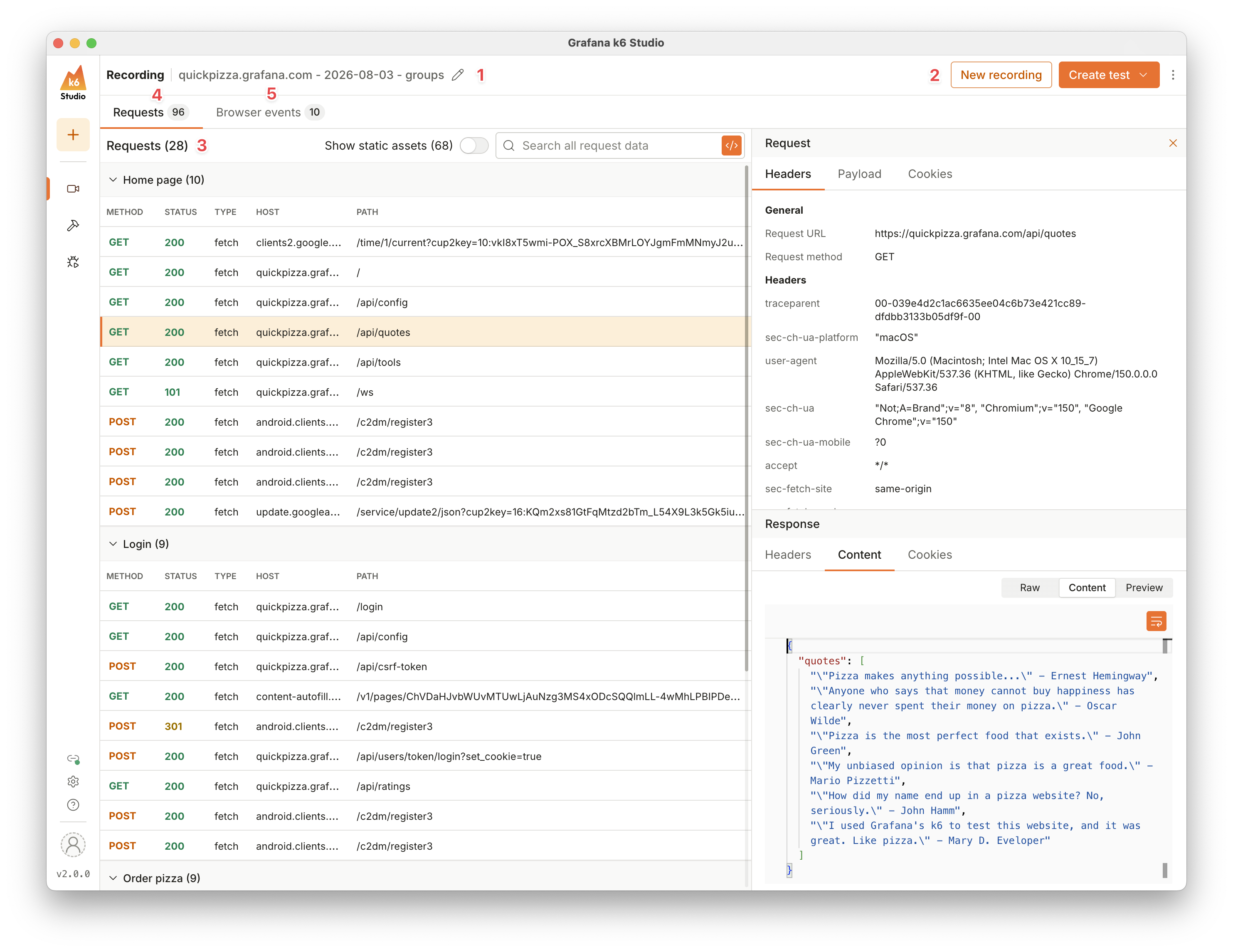Click the Request URL value

975,233
